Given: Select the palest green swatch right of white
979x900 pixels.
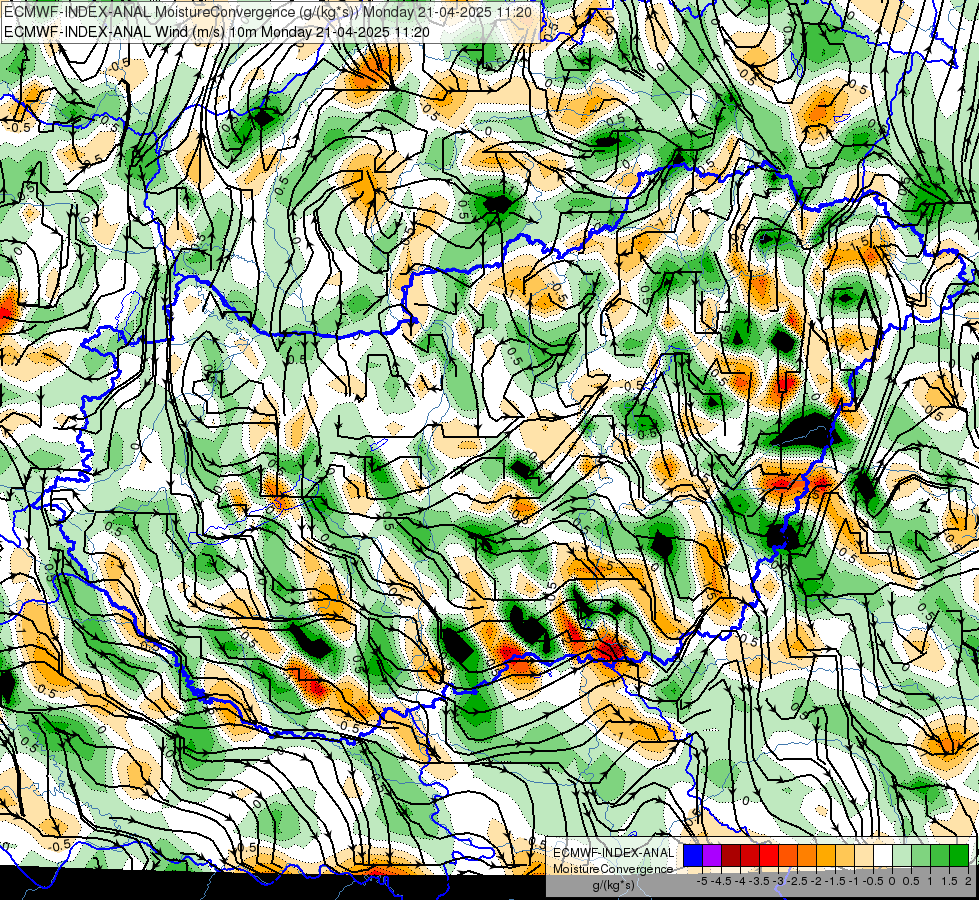Looking at the screenshot, I should pos(902,855).
